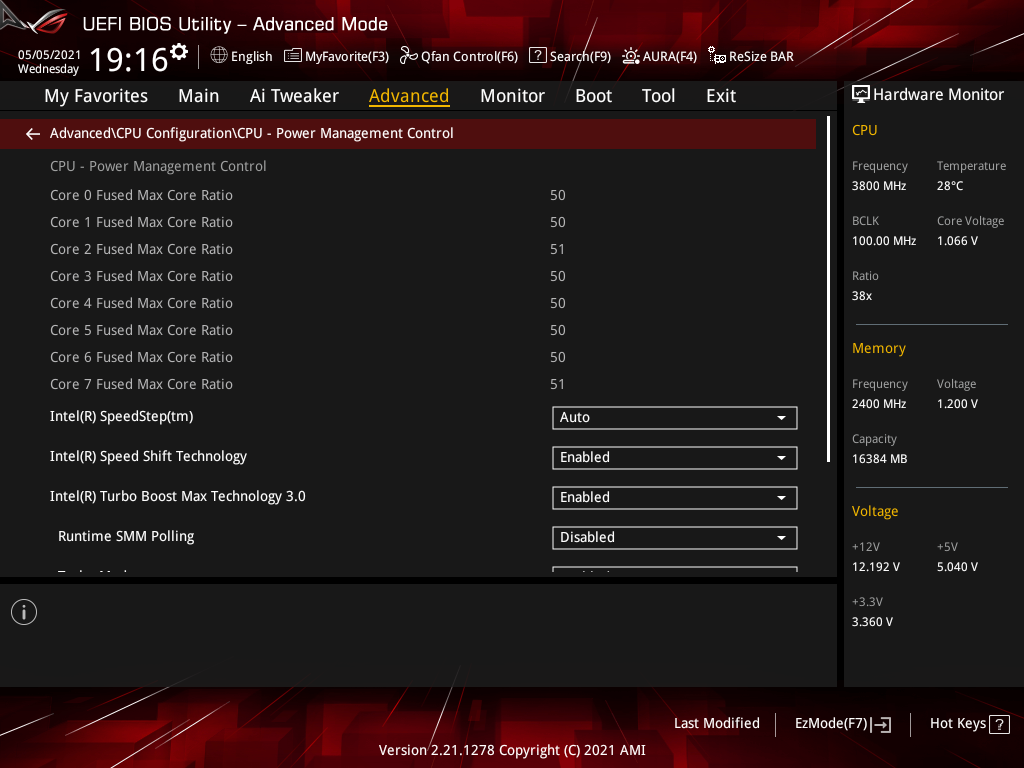Click the ReSize BAR label
Viewport: 1024px width, 768px height.
(x=761, y=57)
